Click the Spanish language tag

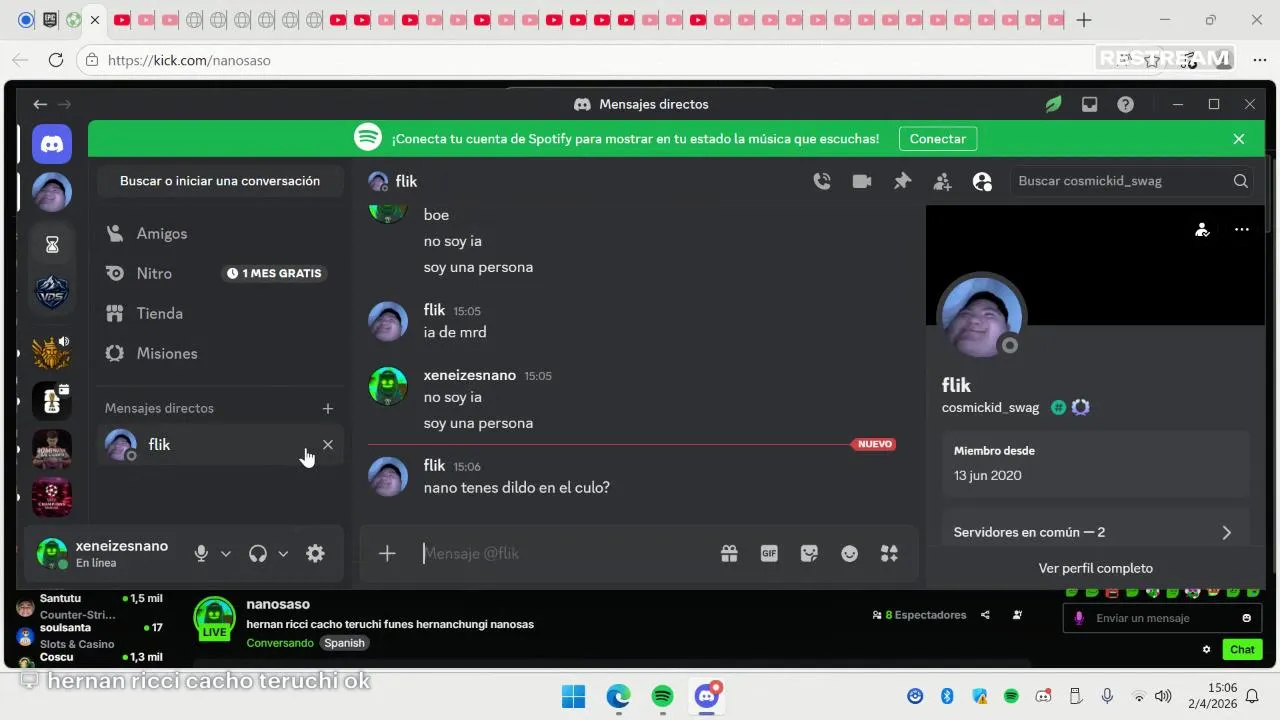pyautogui.click(x=344, y=643)
